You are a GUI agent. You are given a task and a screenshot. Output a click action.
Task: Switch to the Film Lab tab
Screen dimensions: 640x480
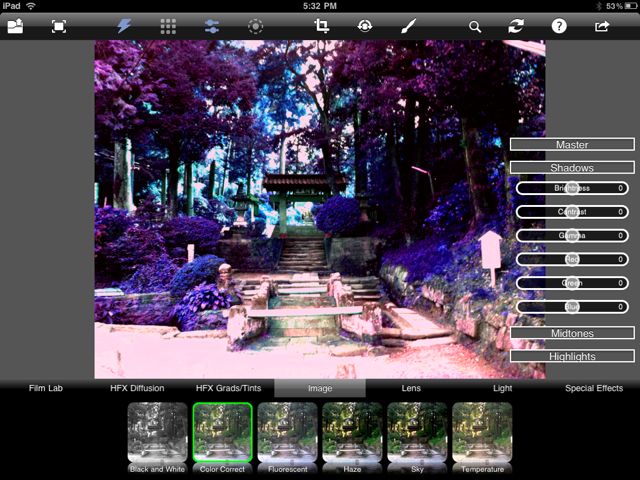coord(46,388)
